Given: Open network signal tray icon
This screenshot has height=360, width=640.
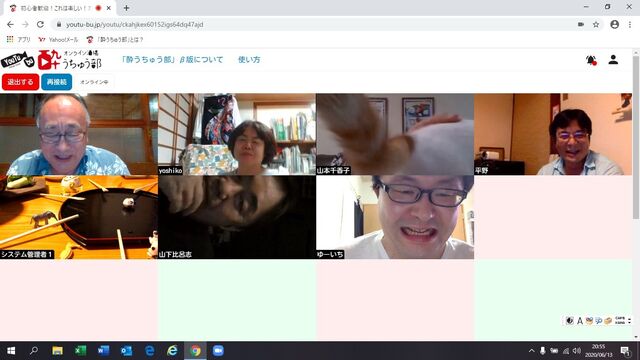Looking at the screenshot, I should pyautogui.click(x=566, y=351).
